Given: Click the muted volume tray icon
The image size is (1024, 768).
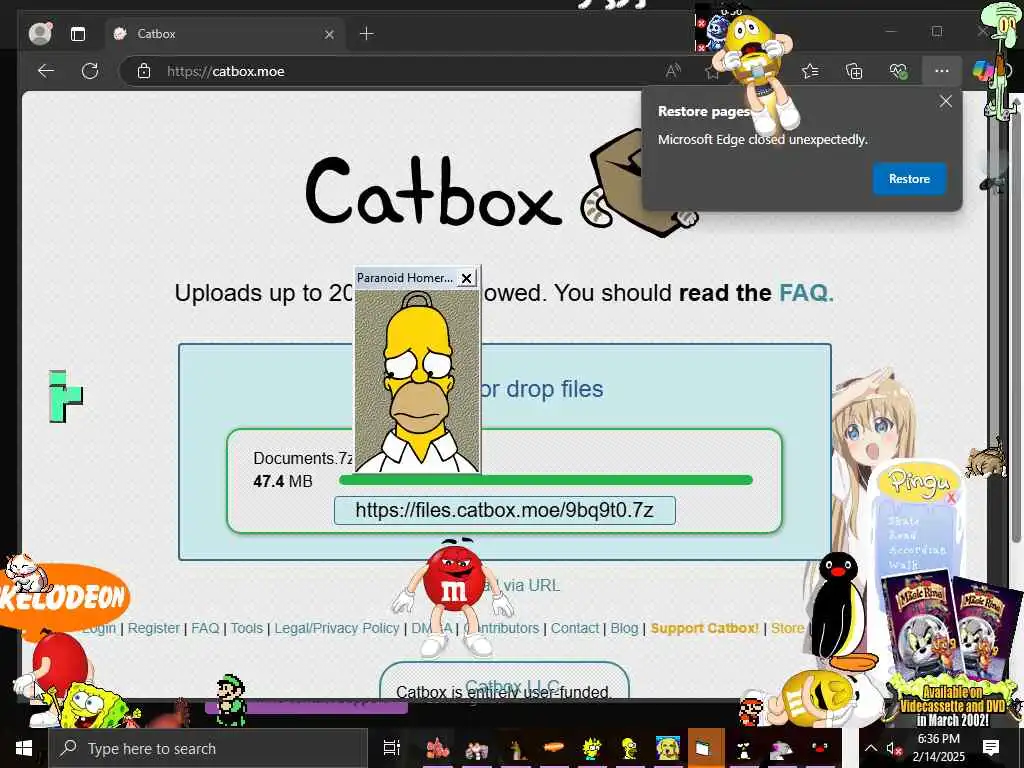Looking at the screenshot, I should [x=893, y=748].
